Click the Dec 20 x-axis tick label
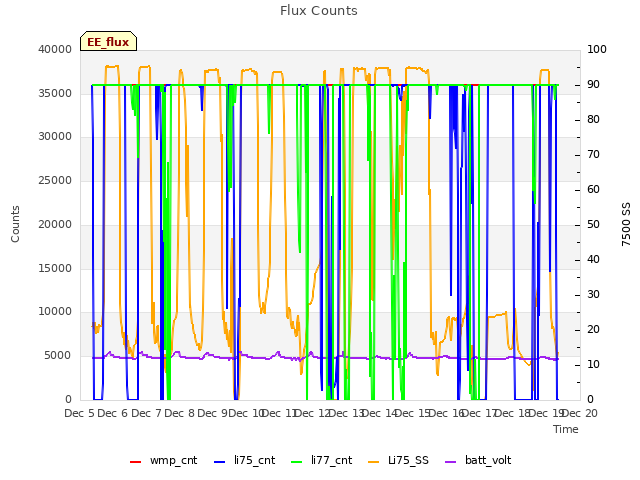 click(x=580, y=413)
